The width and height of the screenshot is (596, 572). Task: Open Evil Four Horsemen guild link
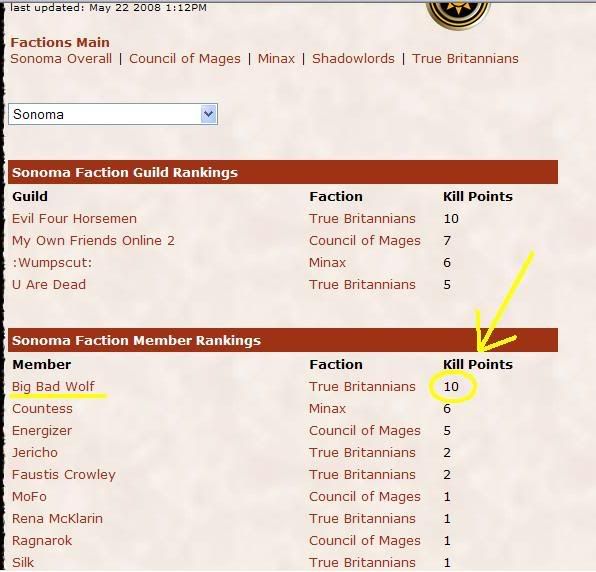(74, 219)
